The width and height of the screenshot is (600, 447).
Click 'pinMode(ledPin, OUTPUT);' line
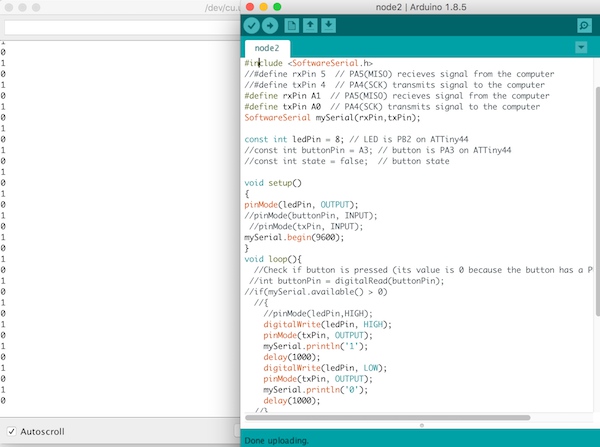(301, 205)
